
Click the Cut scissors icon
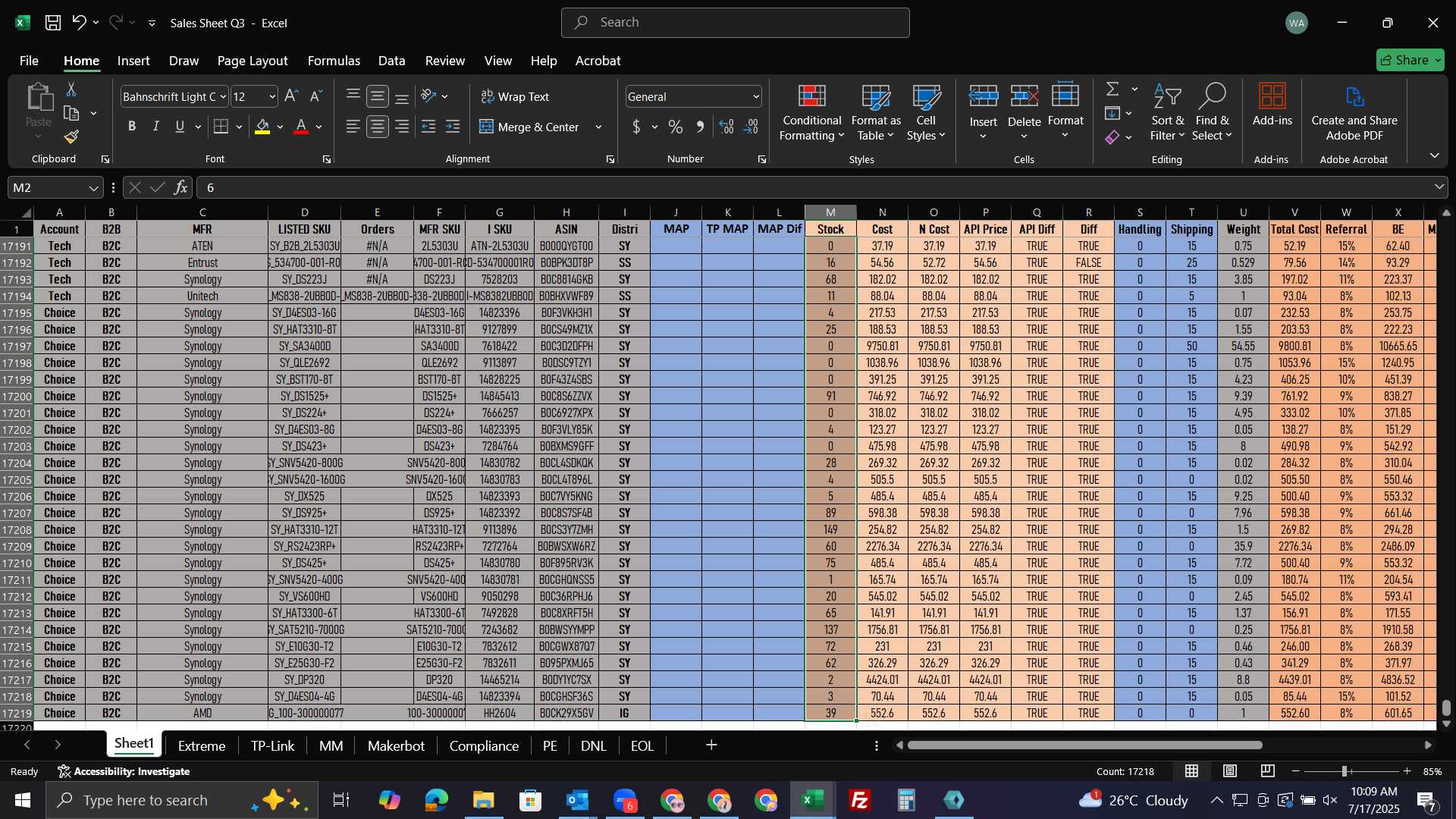coord(71,89)
